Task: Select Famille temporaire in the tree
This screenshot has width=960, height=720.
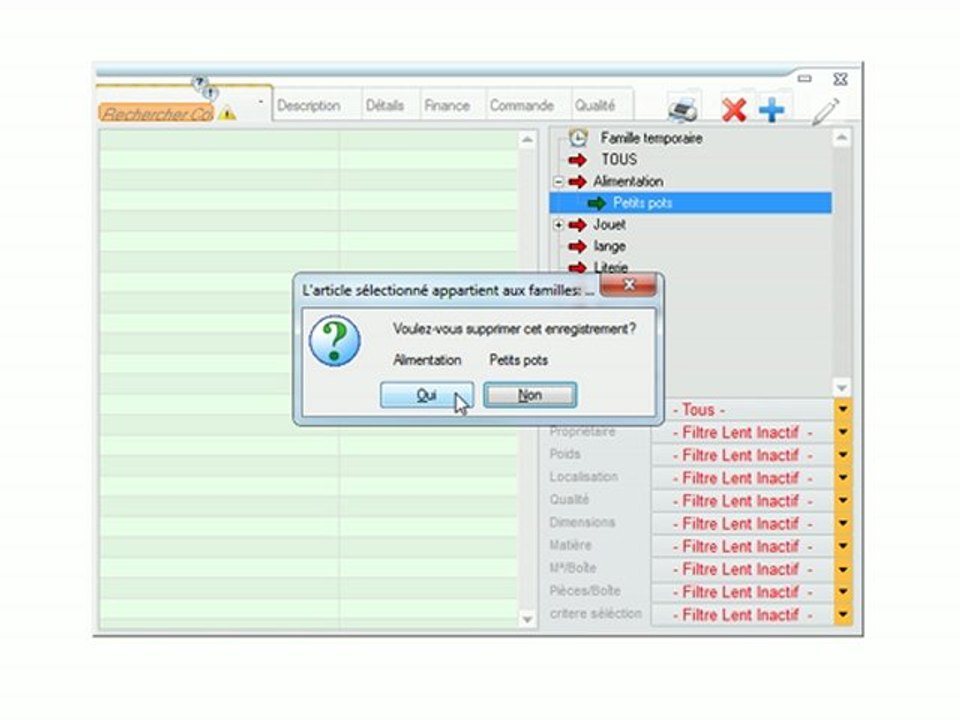Action: (651, 138)
